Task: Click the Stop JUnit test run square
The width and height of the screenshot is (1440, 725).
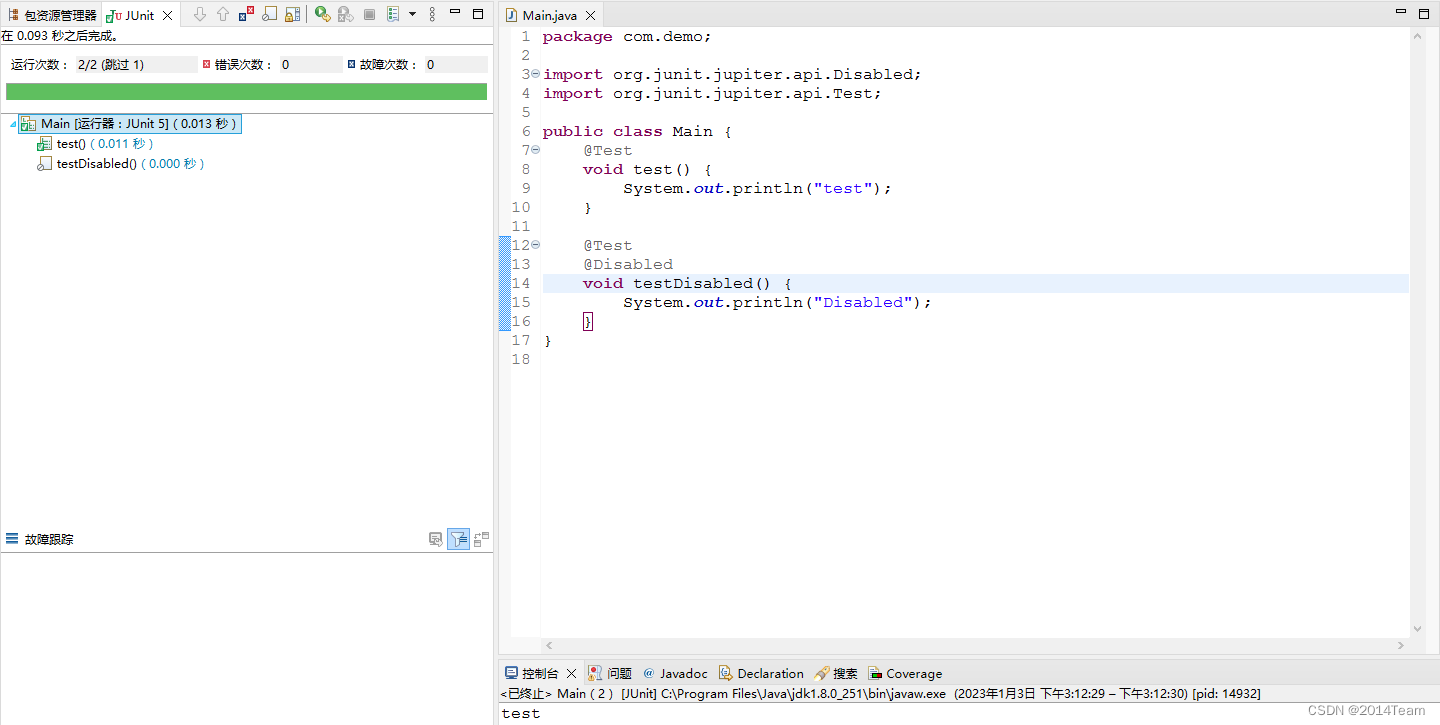Action: coord(369,14)
